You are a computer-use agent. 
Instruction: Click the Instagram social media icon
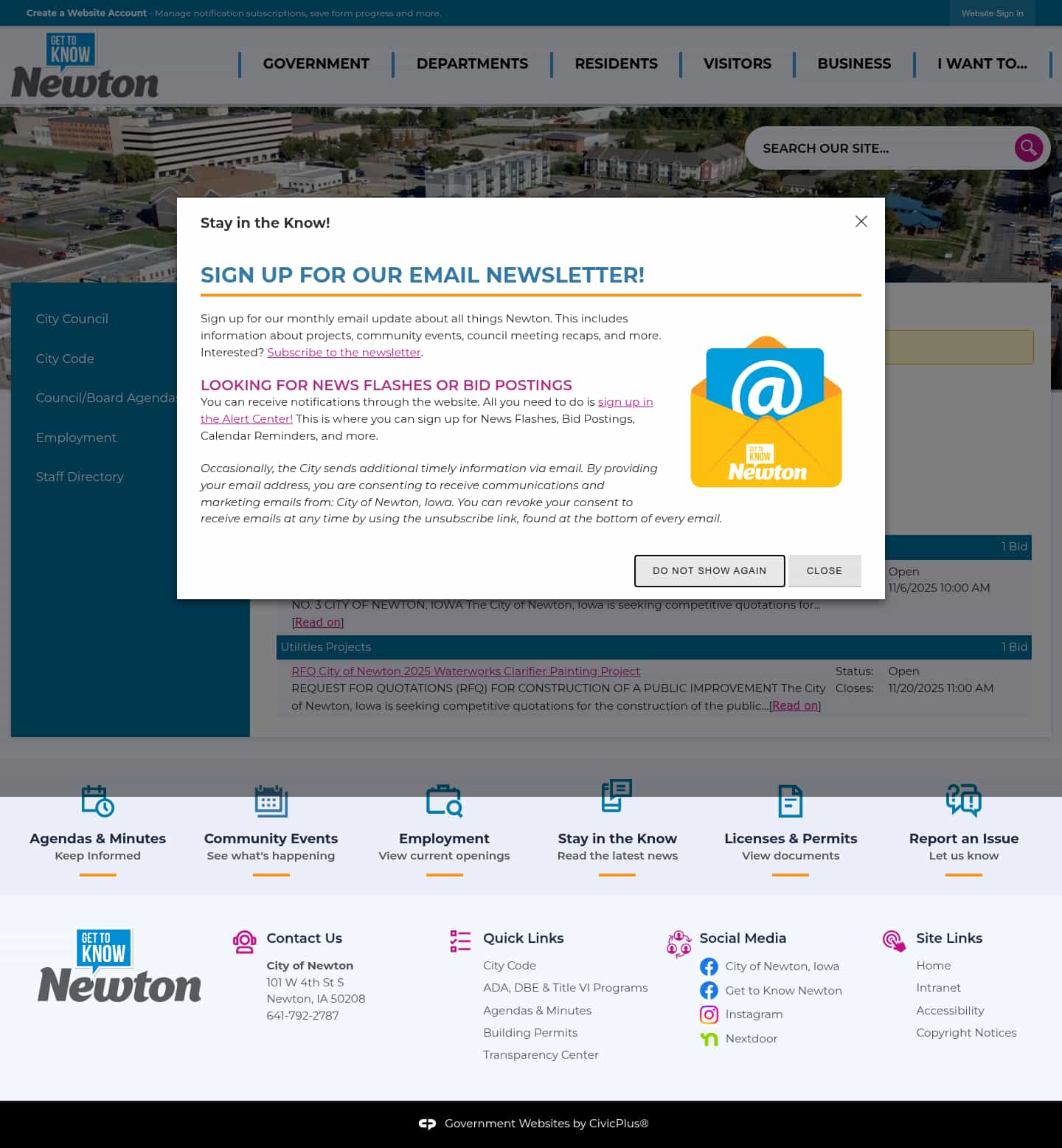pos(709,1014)
